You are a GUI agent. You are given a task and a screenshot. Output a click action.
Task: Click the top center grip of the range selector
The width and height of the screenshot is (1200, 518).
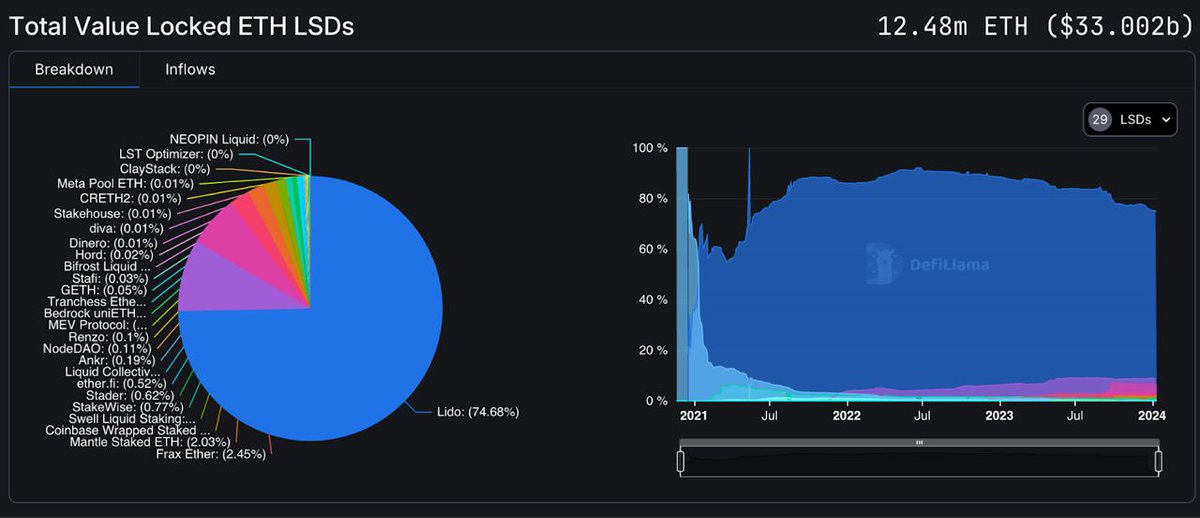pyautogui.click(x=920, y=442)
